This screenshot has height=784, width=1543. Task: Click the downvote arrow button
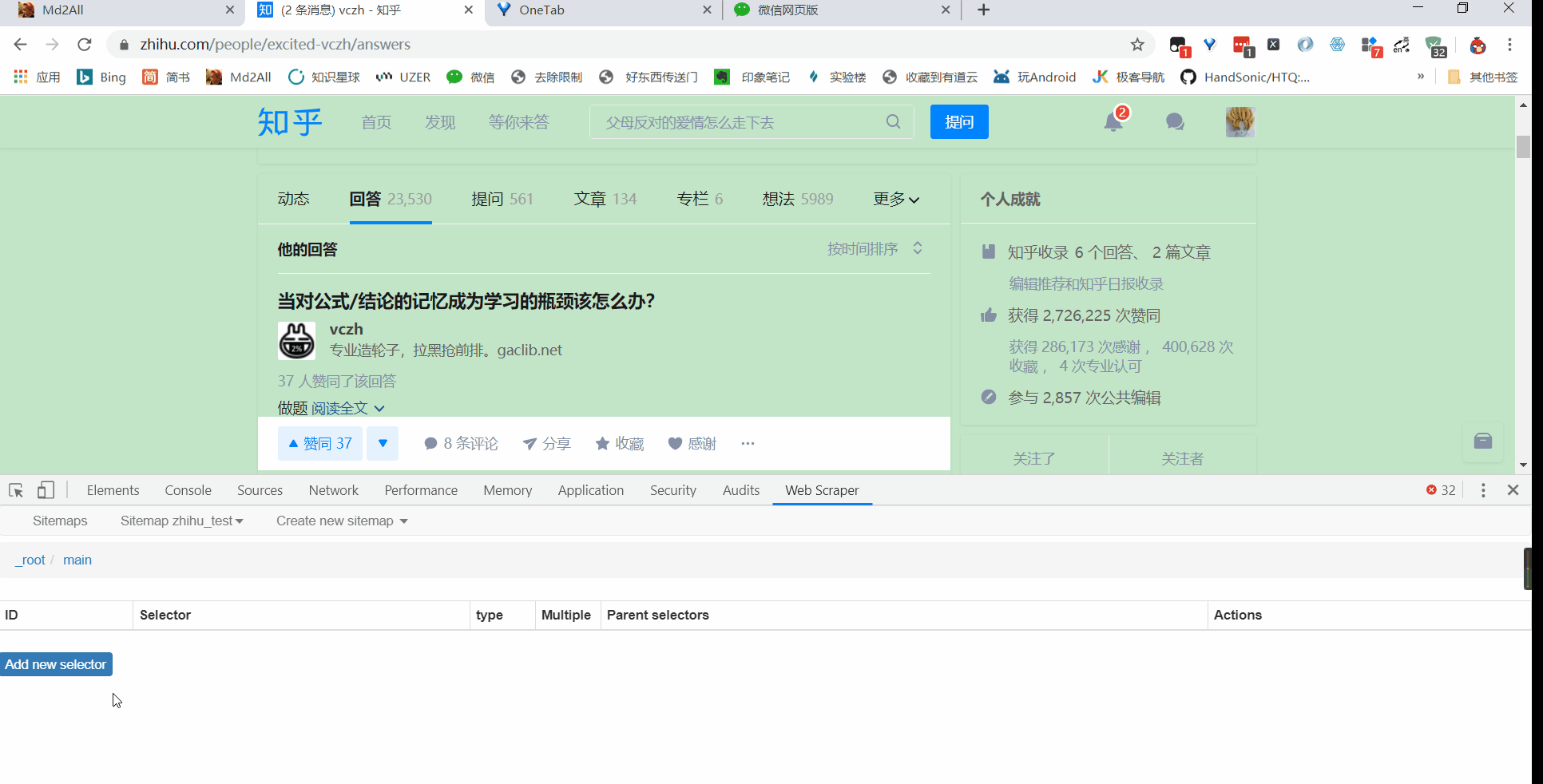click(383, 443)
